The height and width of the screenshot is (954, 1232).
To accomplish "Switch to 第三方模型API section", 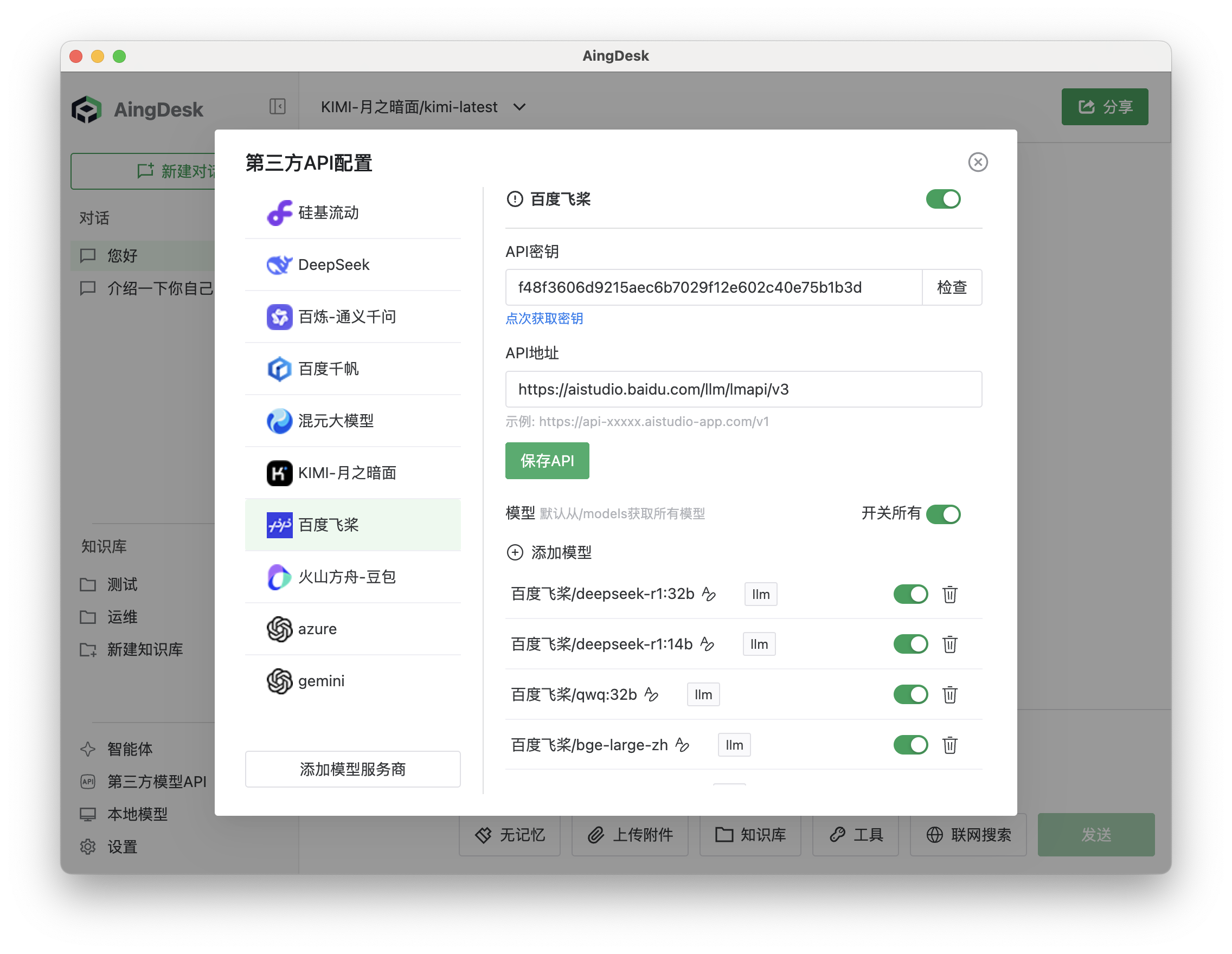I will tap(156, 782).
